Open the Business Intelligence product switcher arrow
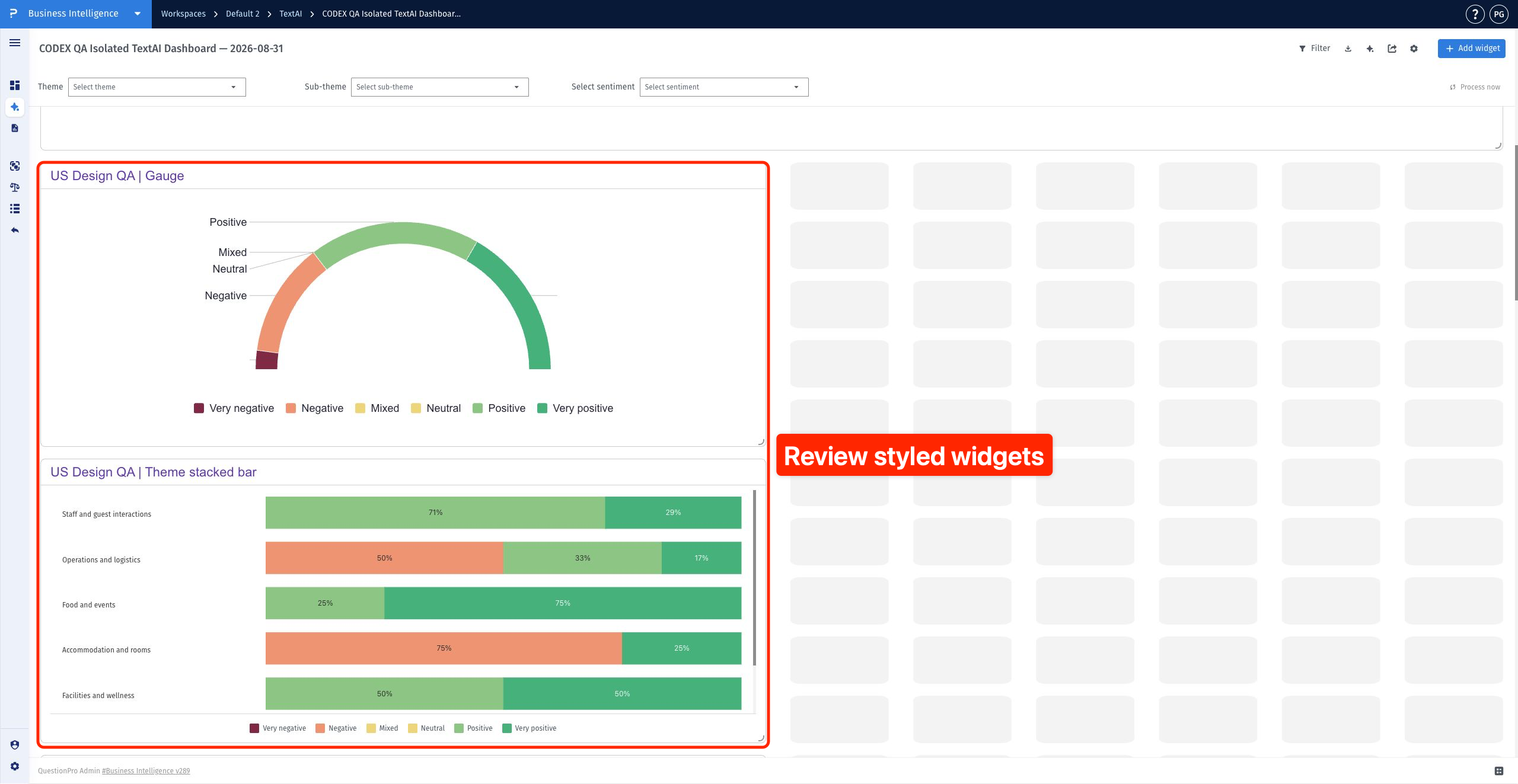 coord(138,14)
